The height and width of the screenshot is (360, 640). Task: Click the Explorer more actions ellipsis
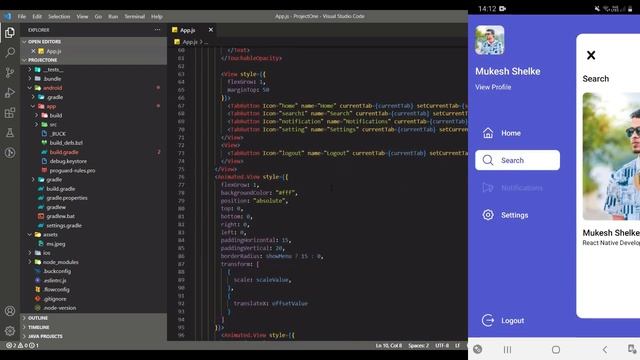[x=158, y=30]
